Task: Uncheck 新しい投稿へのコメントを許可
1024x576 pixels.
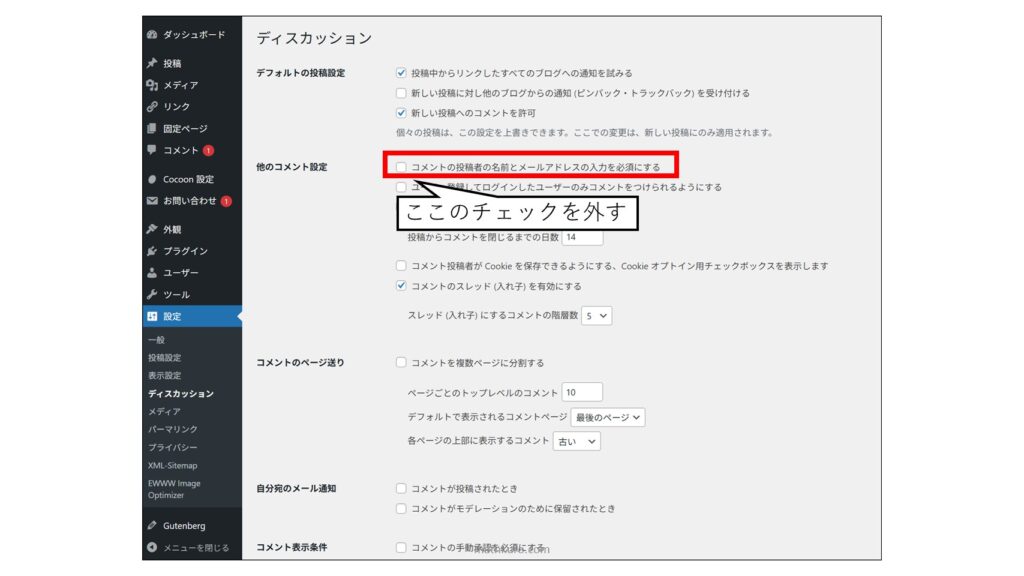Action: (x=401, y=113)
